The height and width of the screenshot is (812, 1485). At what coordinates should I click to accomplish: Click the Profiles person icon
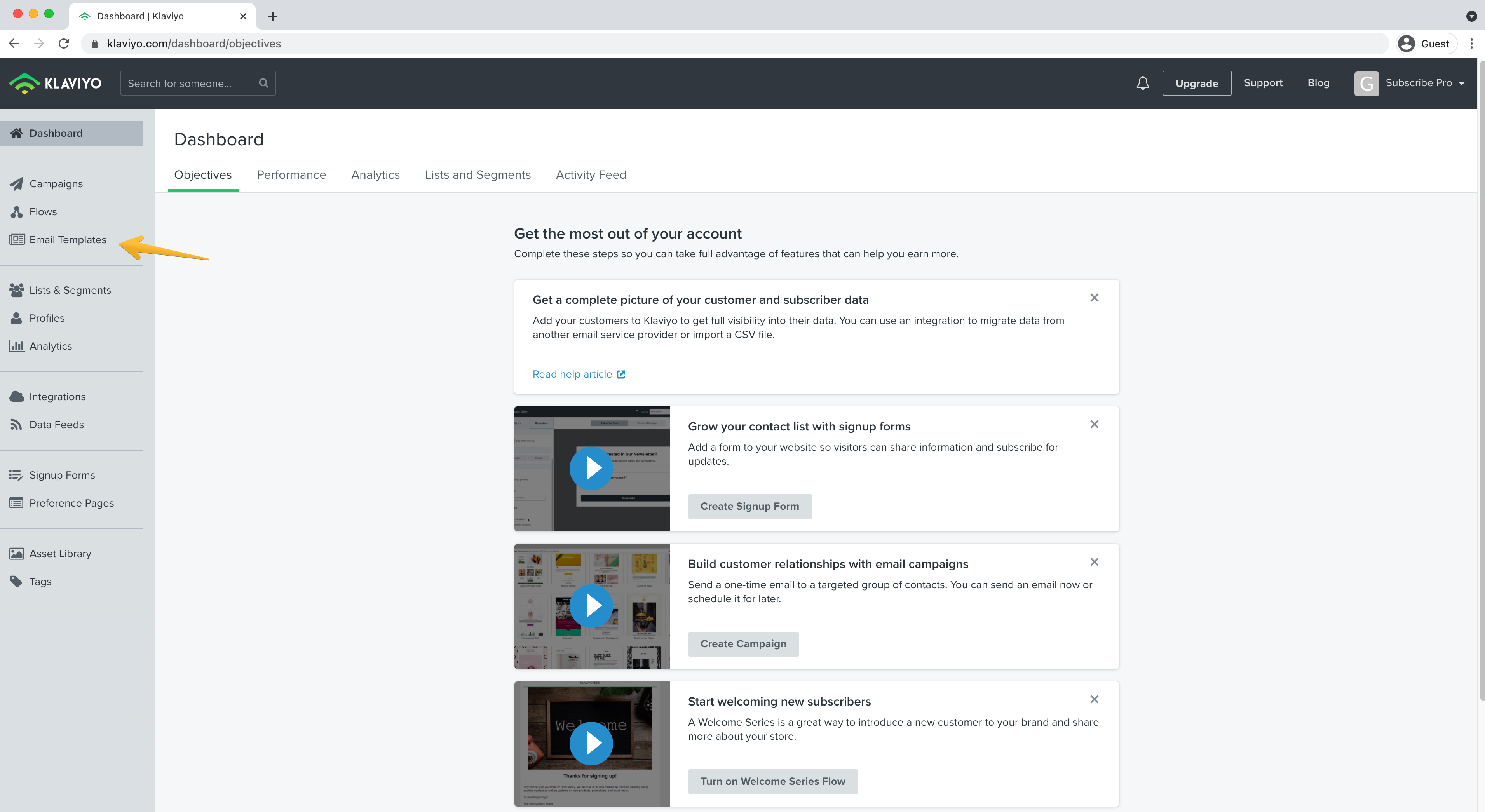pyautogui.click(x=17, y=318)
